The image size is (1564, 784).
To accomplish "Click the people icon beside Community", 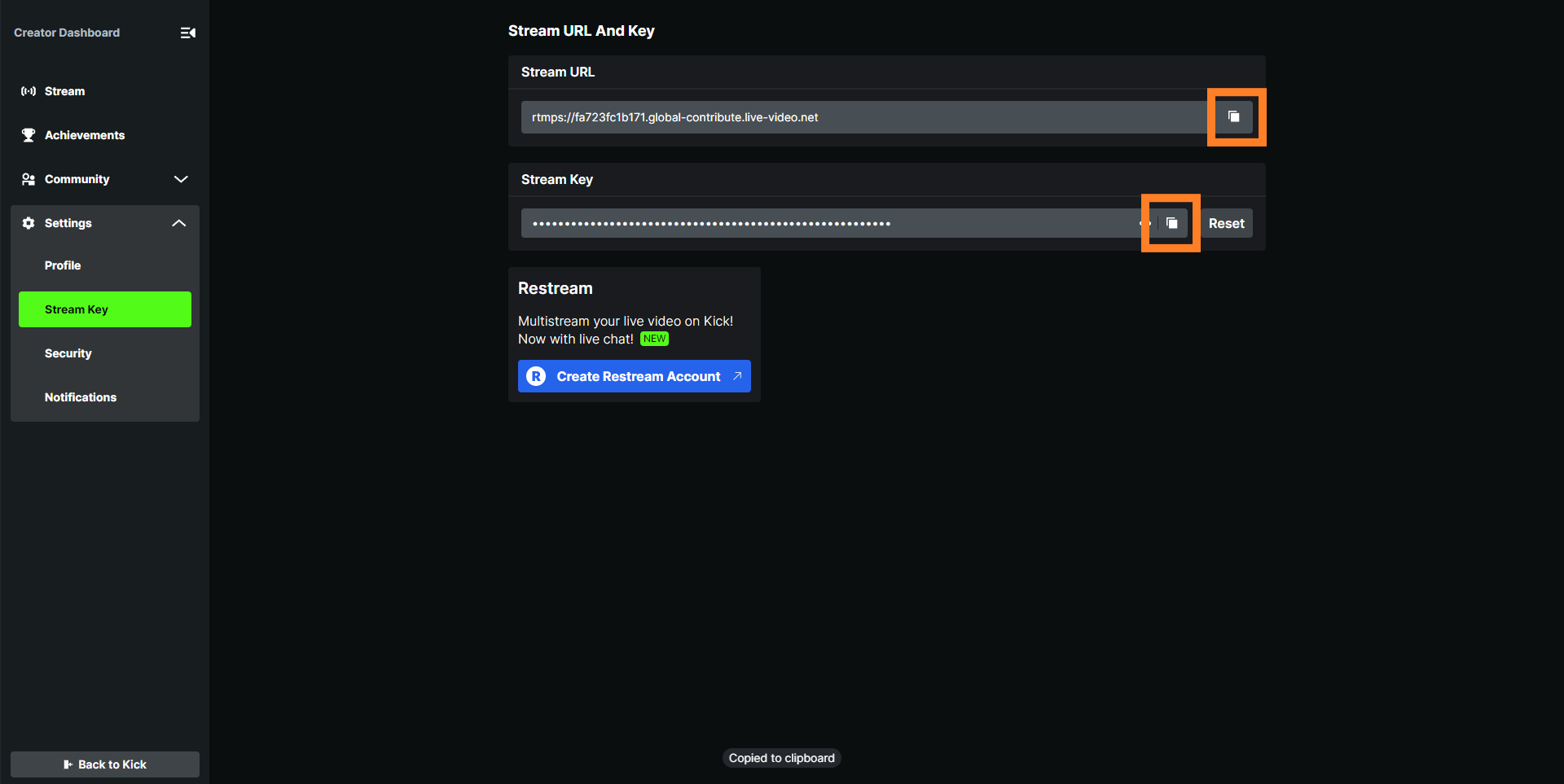I will (29, 179).
